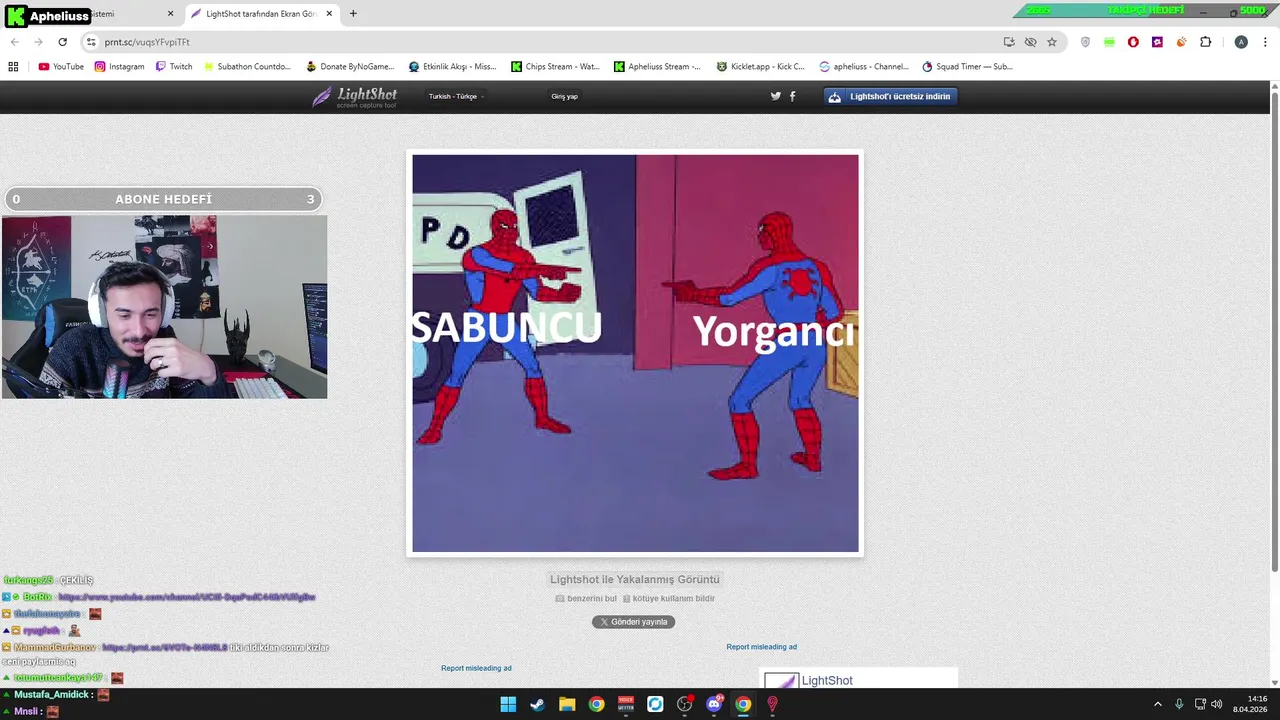
Task: Open the youtube.com link in chat overlay
Action: [x=187, y=597]
